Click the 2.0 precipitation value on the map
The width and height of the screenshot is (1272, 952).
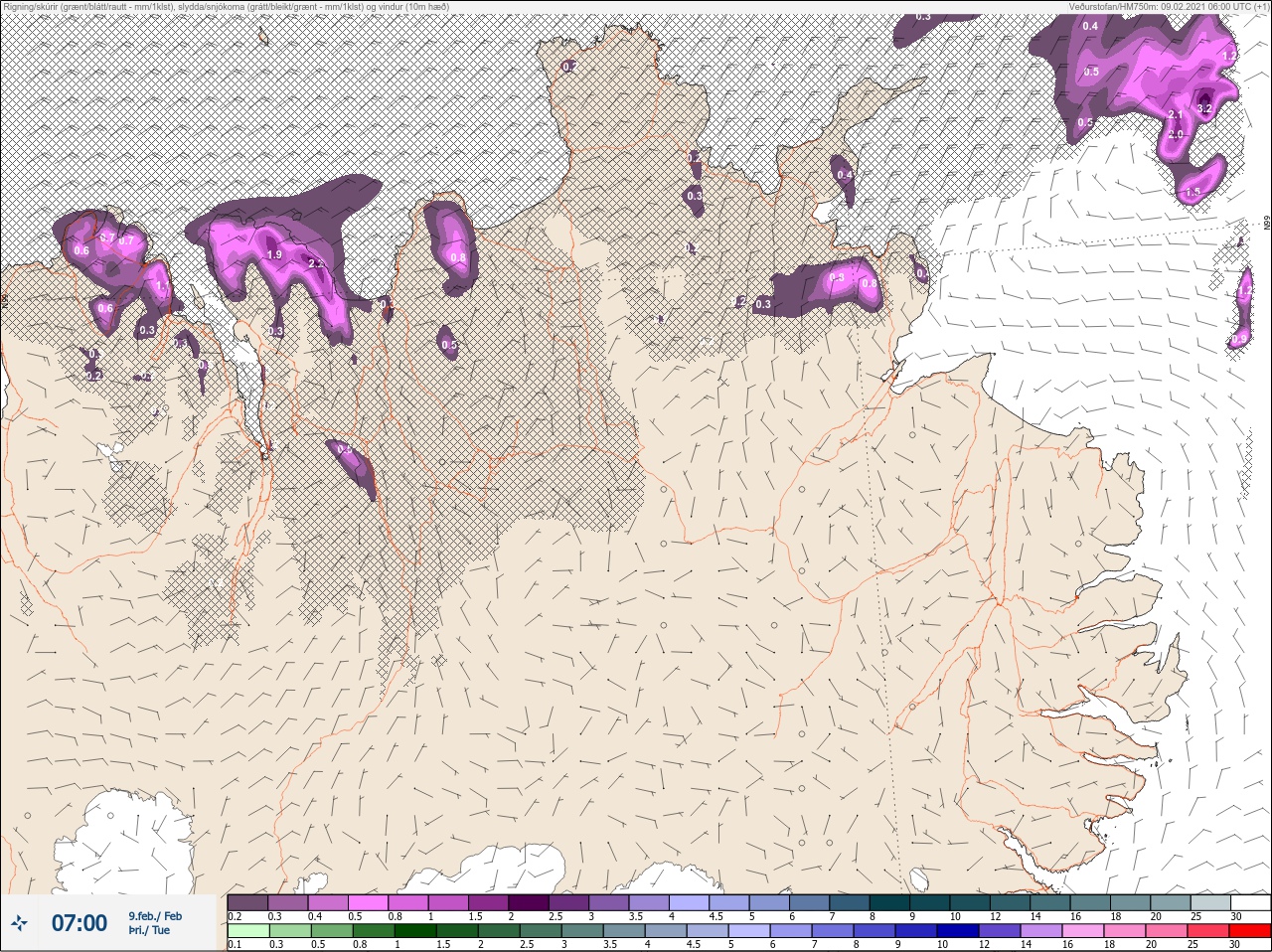pyautogui.click(x=1176, y=134)
